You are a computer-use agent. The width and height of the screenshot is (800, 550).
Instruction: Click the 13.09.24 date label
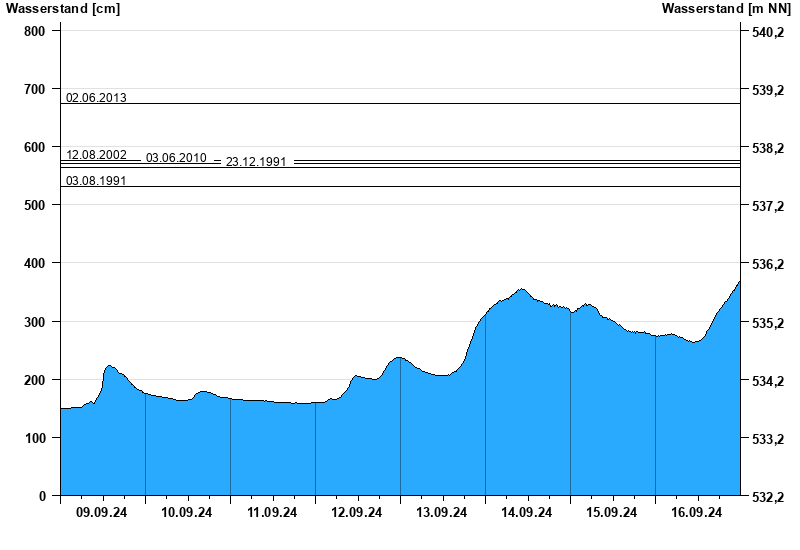(x=442, y=512)
